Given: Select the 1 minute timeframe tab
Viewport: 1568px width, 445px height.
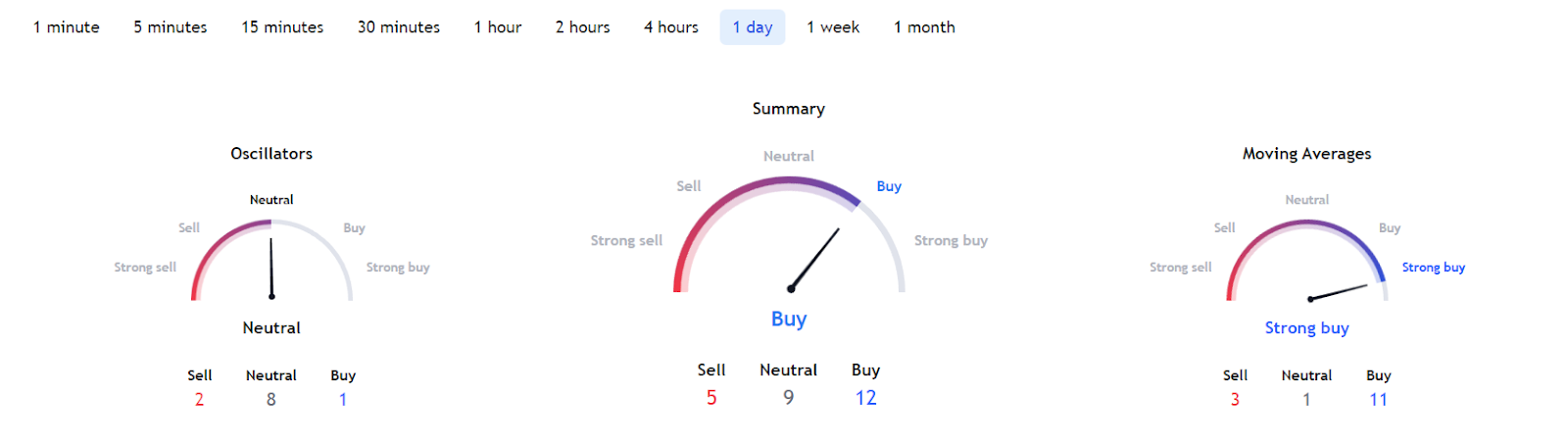Looking at the screenshot, I should [67, 27].
